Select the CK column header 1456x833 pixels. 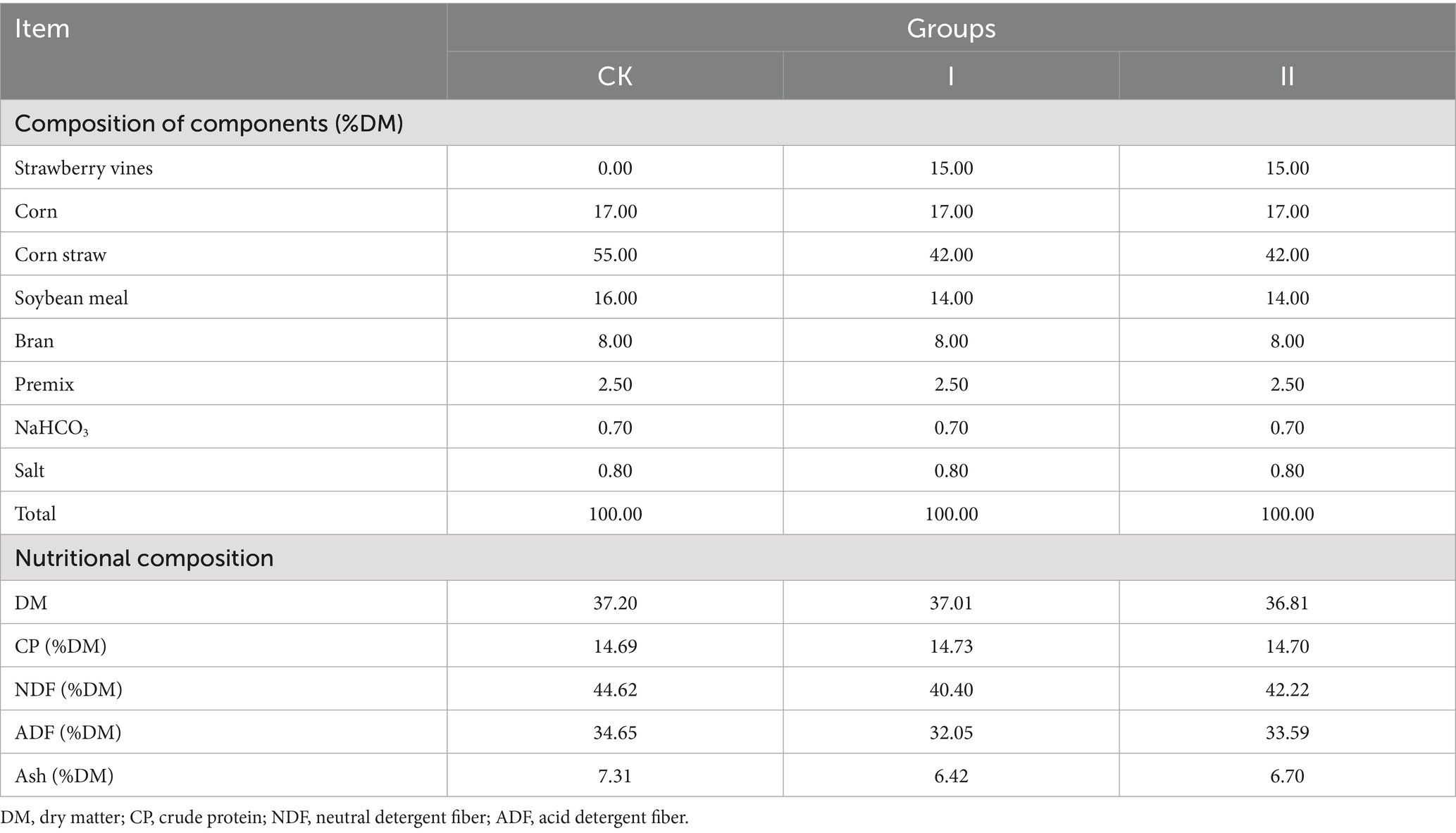(x=615, y=76)
